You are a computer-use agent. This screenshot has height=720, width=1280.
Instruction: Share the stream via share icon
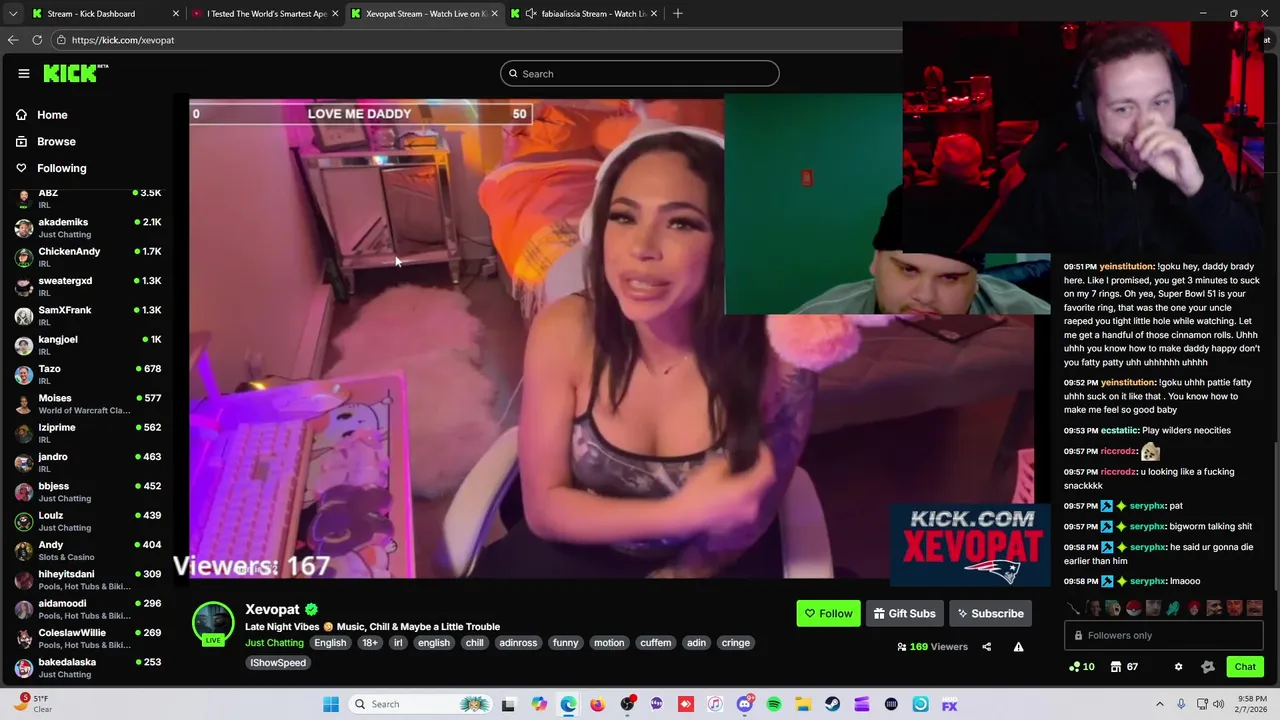click(986, 647)
